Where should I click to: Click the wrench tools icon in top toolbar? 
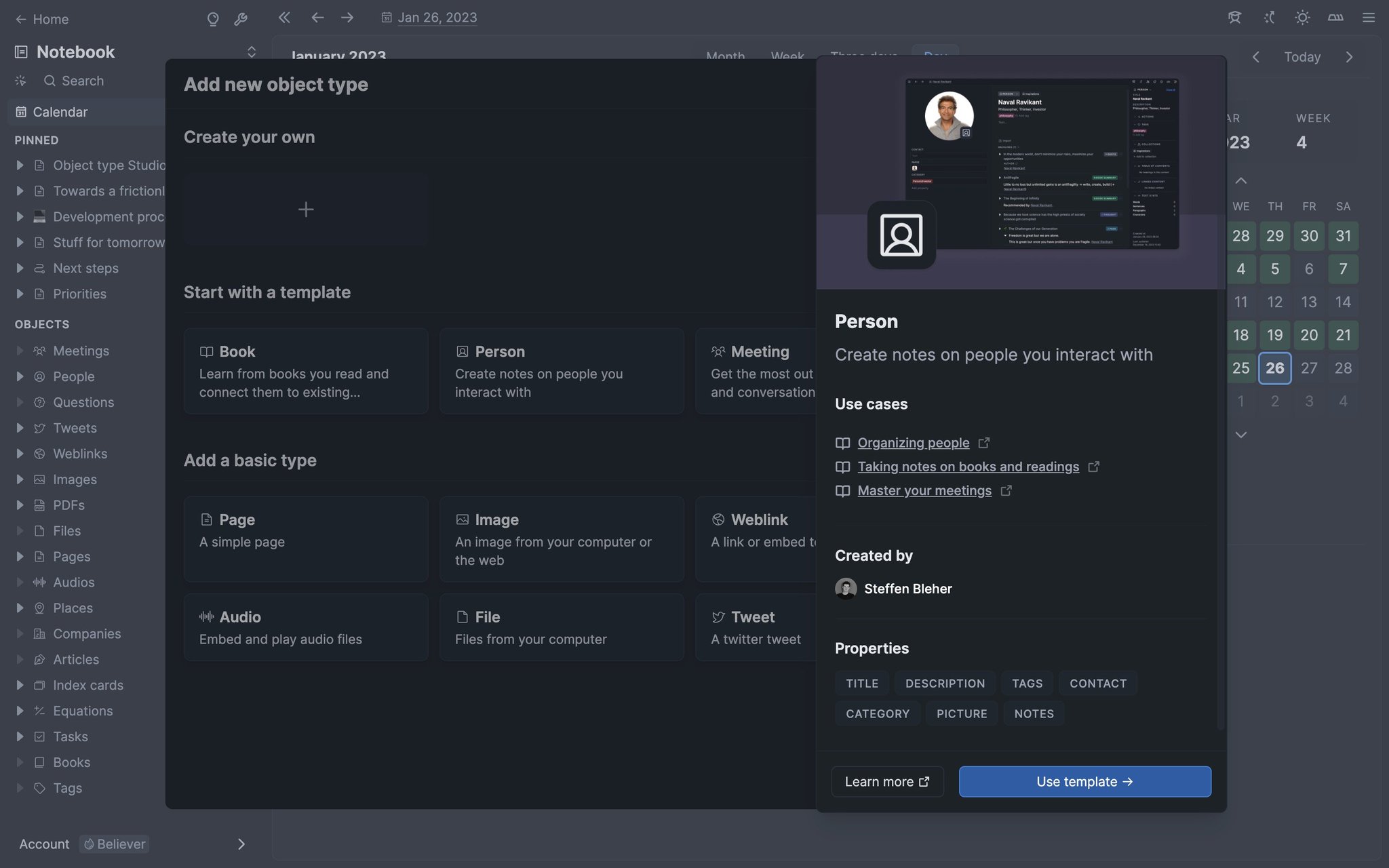click(x=241, y=18)
